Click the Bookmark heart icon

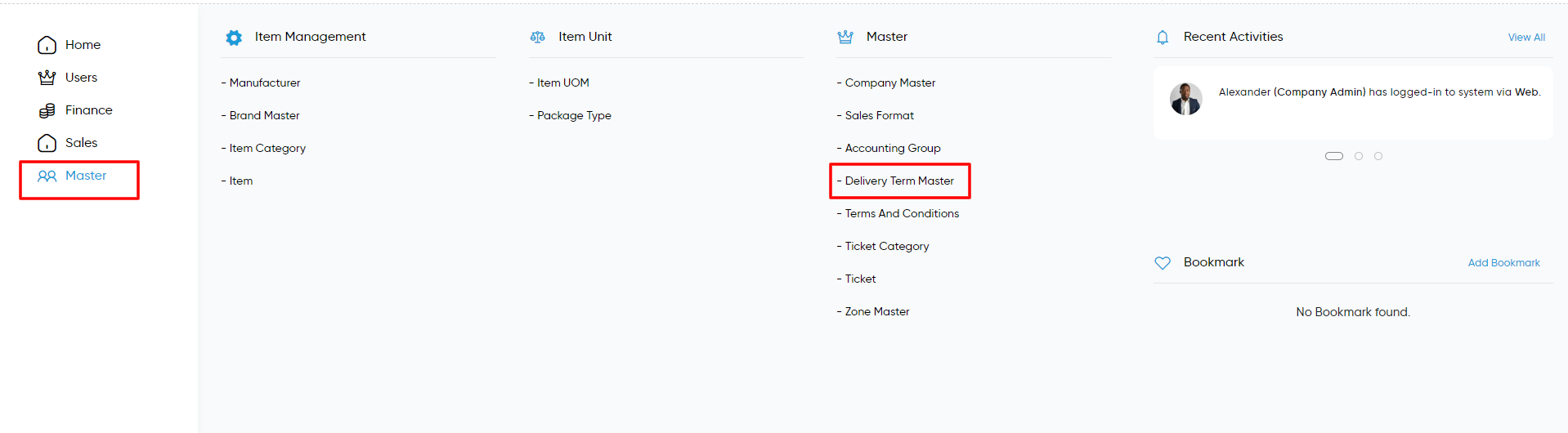pos(1163,263)
